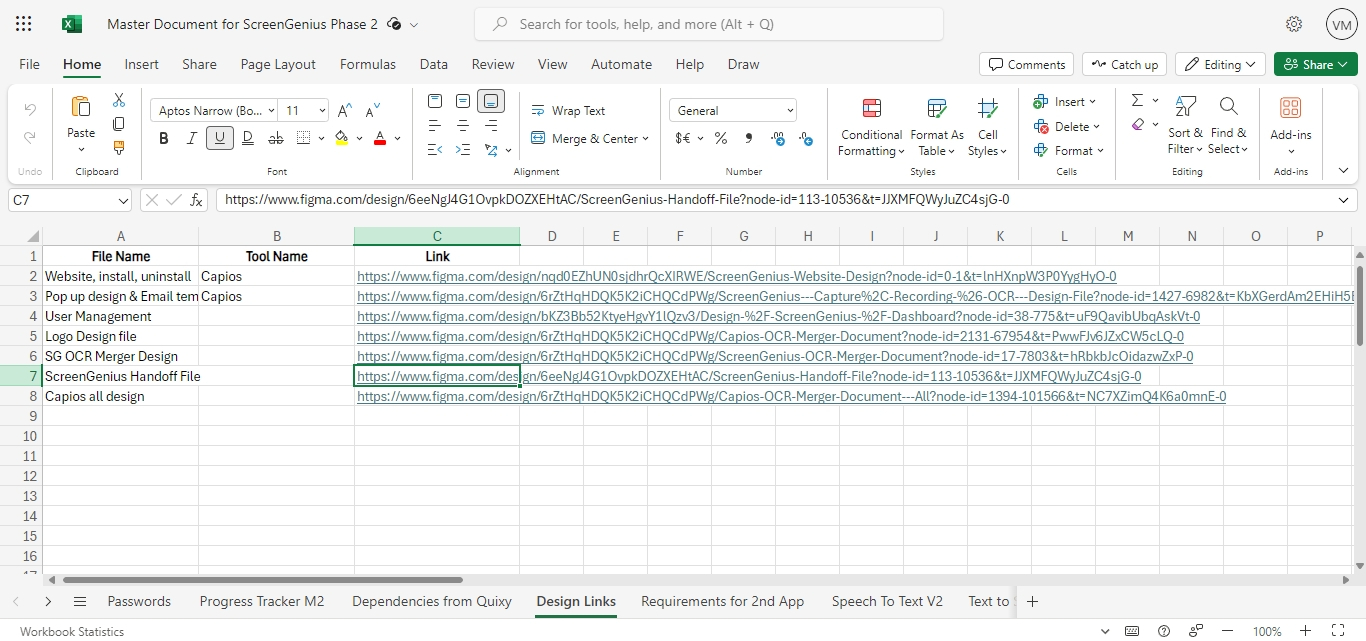Select the Format Painter brush icon
Viewport: 1366px width, 641px height.
tap(119, 148)
